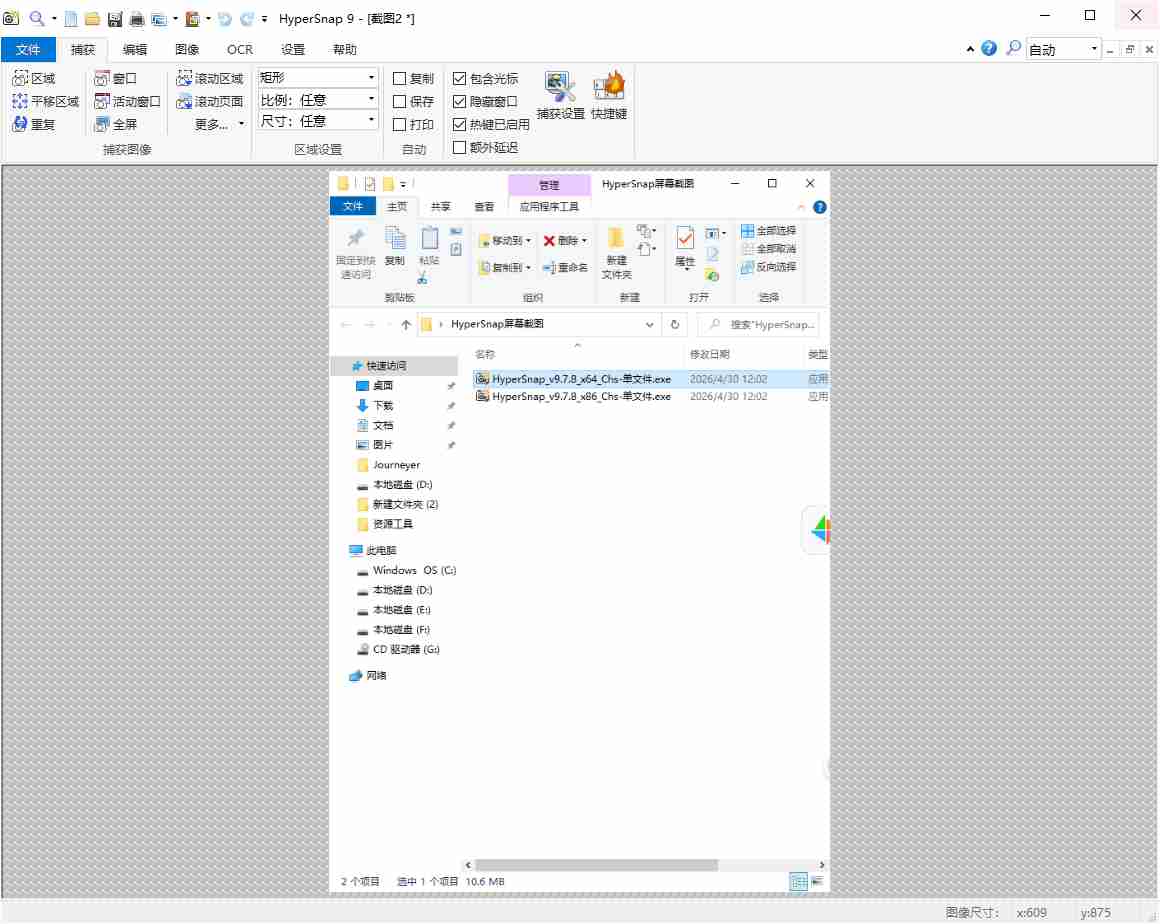Viewport: 1160px width, 924px height.
Task: Click 10.6 MB text in captured image status bar
Action: pos(485,881)
